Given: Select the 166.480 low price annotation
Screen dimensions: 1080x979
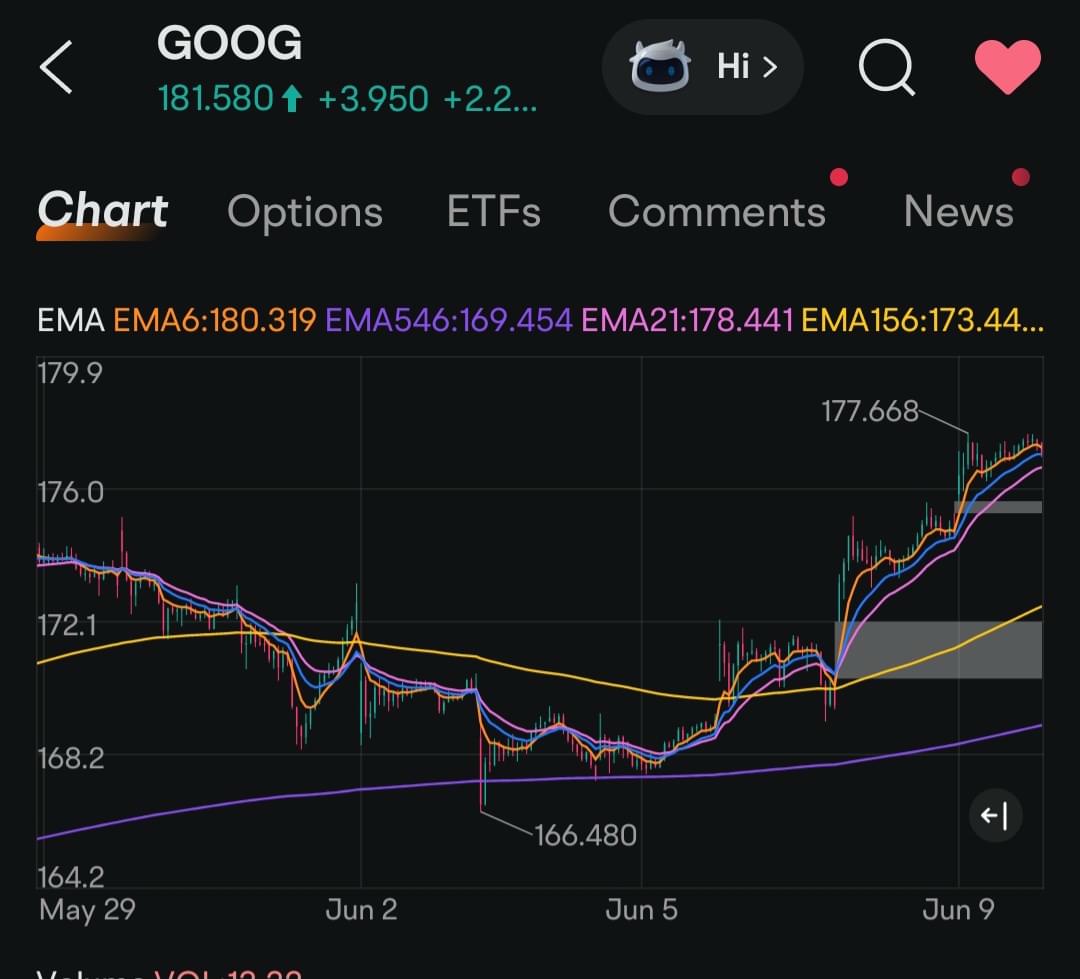Looking at the screenshot, I should point(585,836).
